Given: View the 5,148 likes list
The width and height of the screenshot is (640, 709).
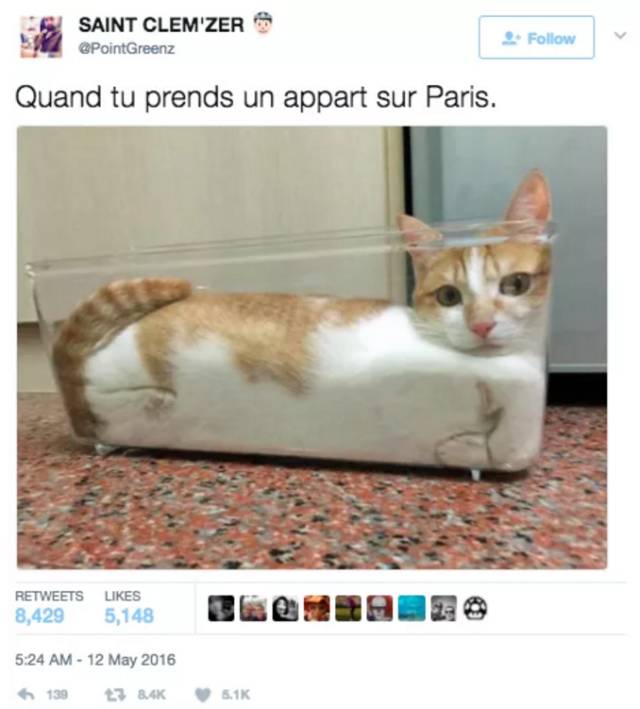Looking at the screenshot, I should [129, 616].
